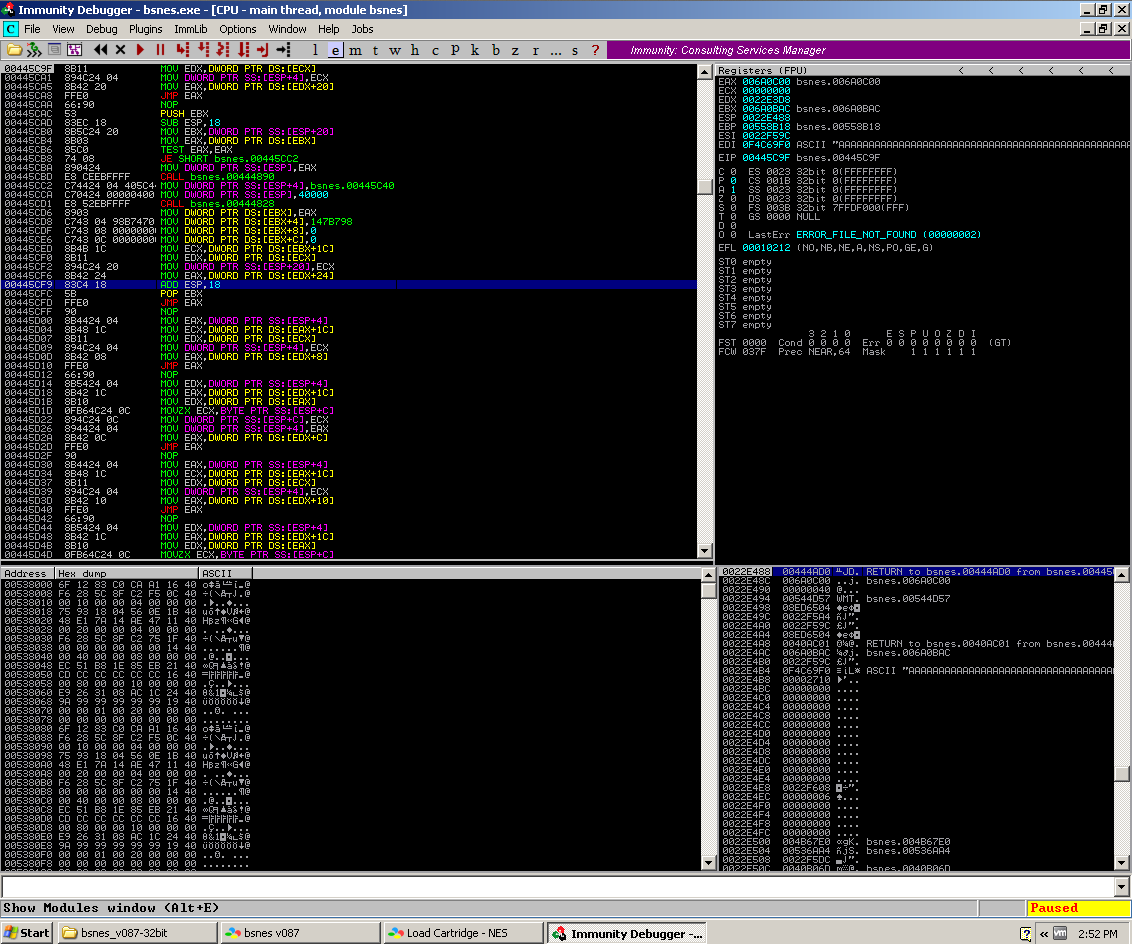
Task: Open memory map with 'm' button
Action: coord(355,50)
